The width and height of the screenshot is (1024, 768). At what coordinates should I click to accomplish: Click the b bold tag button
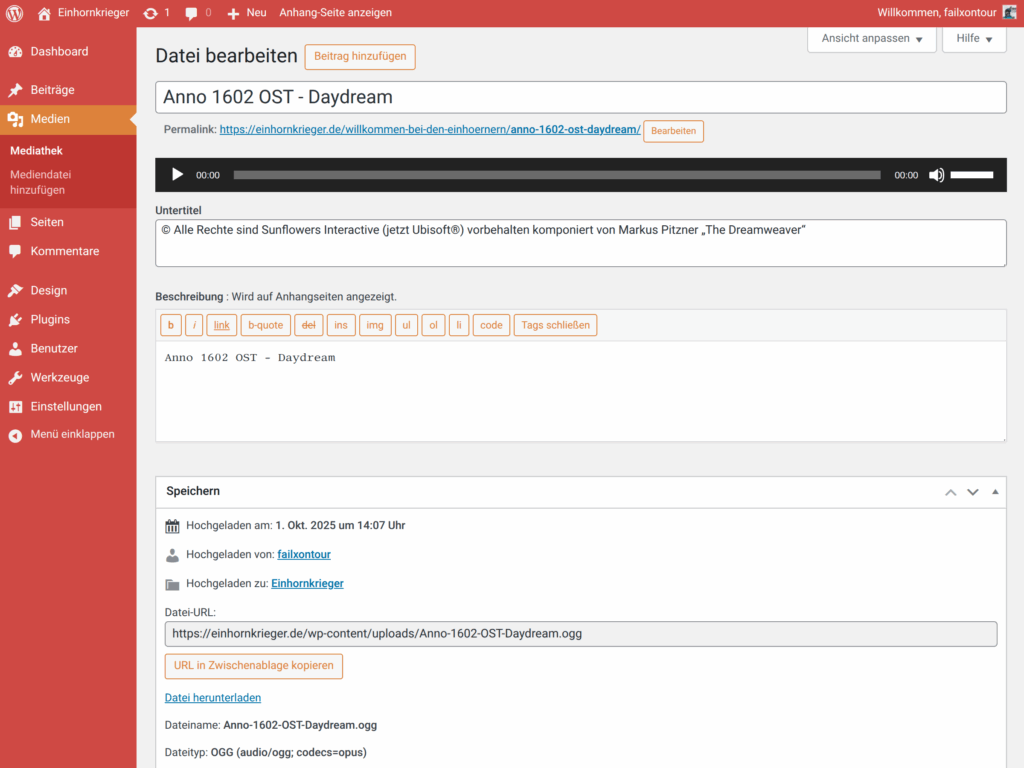(171, 325)
